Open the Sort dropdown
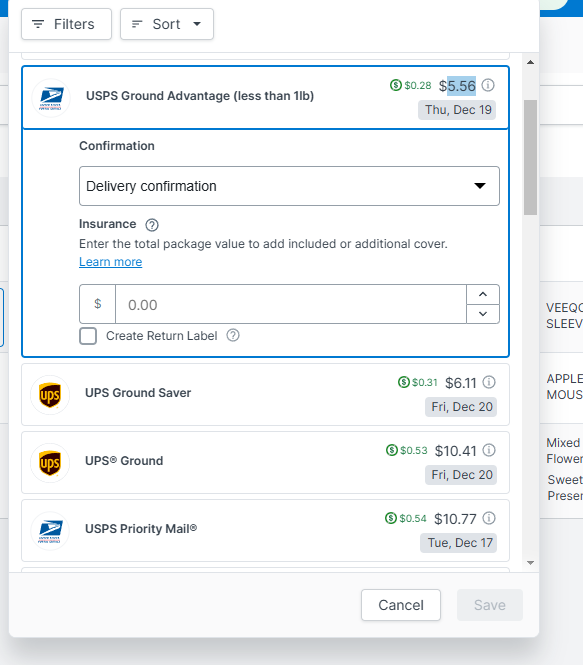 (167, 24)
